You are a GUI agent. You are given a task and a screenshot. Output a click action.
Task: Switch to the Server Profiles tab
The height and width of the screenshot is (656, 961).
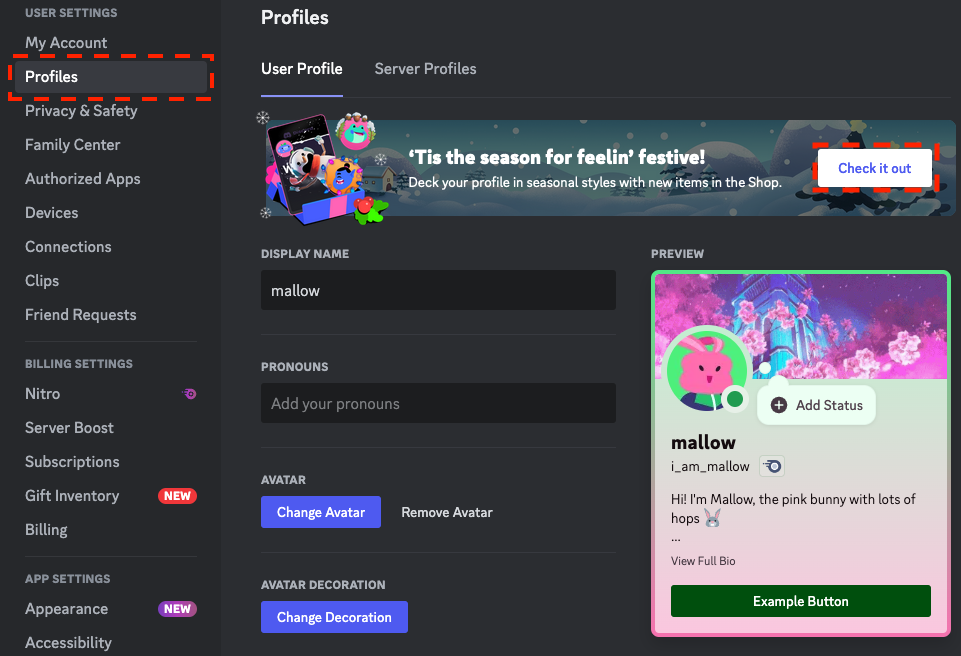coord(424,69)
